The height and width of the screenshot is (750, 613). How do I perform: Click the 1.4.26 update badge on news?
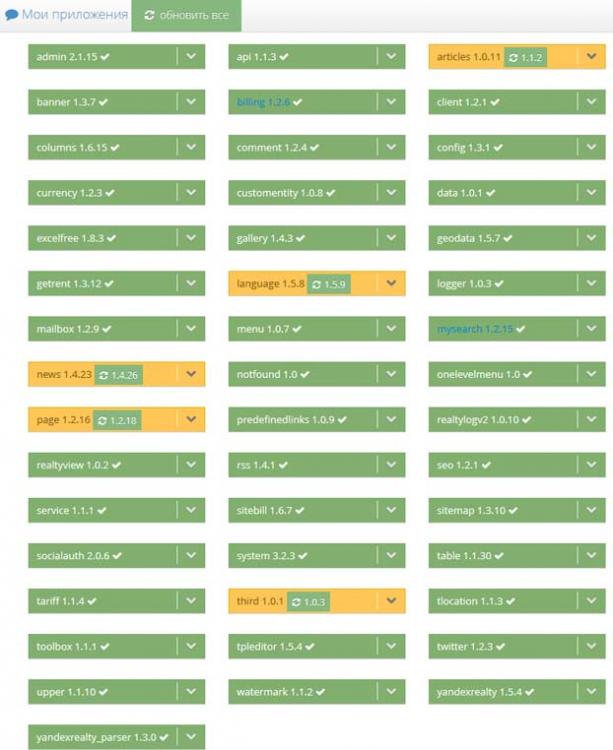(x=118, y=375)
